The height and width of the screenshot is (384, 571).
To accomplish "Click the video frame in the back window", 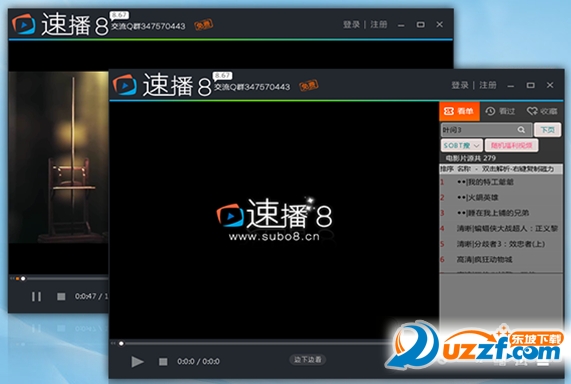I will (59, 157).
